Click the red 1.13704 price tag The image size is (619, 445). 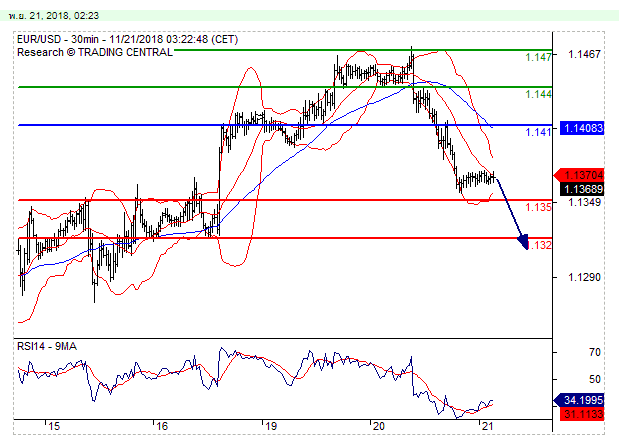pyautogui.click(x=580, y=175)
